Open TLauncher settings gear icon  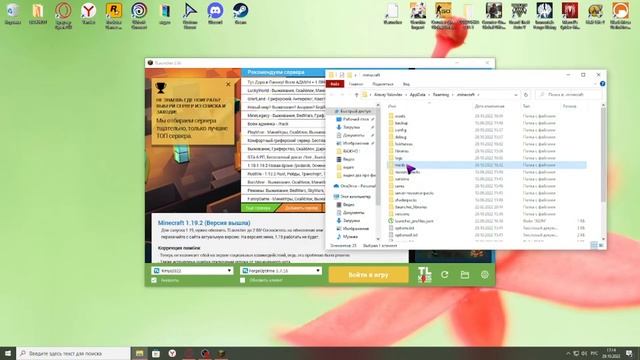(x=484, y=275)
